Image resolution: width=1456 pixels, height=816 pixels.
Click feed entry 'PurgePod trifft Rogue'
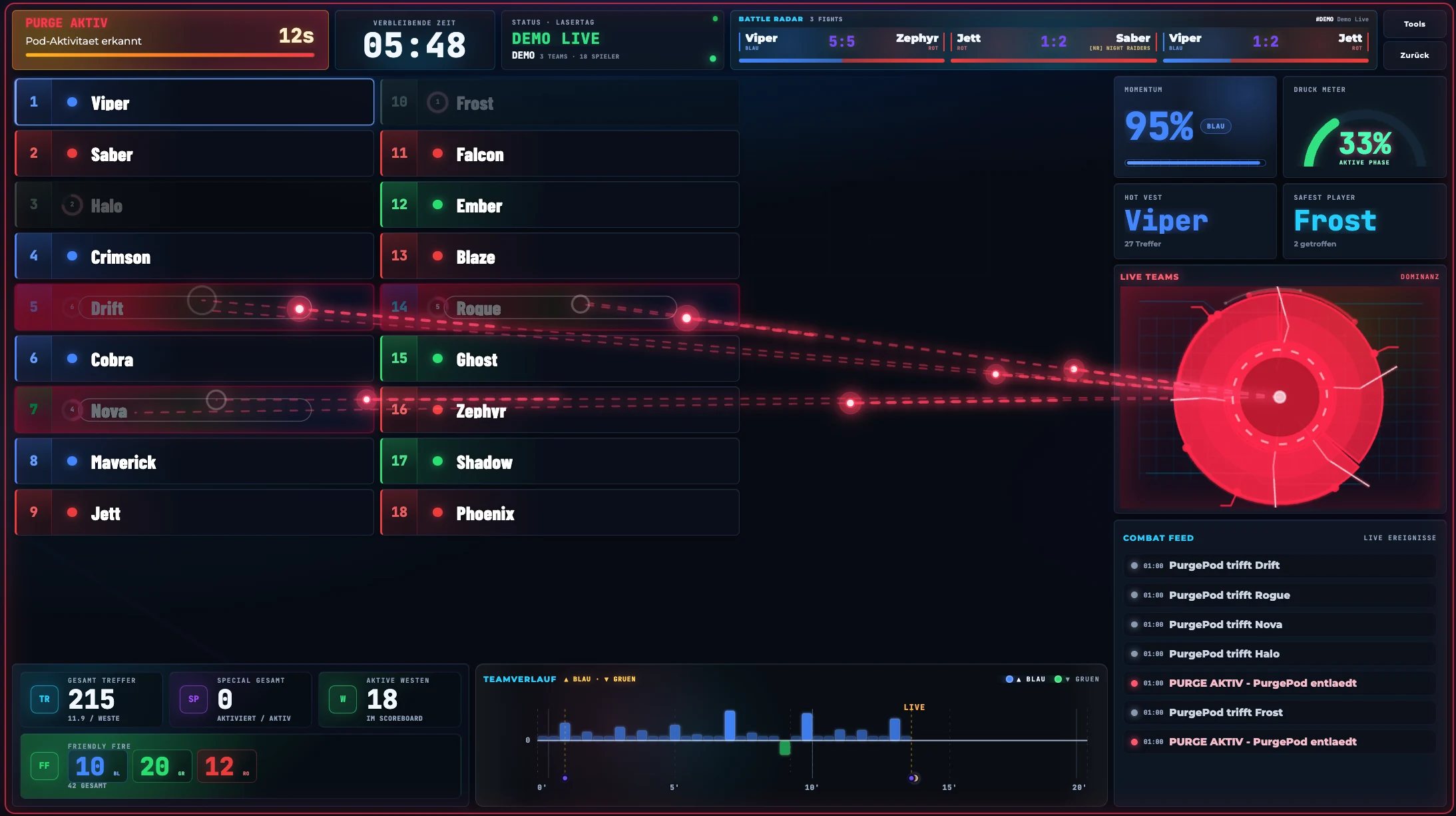(1280, 595)
